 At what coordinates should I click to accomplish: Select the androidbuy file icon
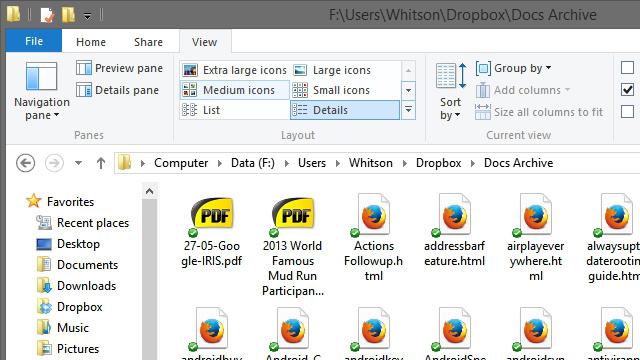[211, 330]
